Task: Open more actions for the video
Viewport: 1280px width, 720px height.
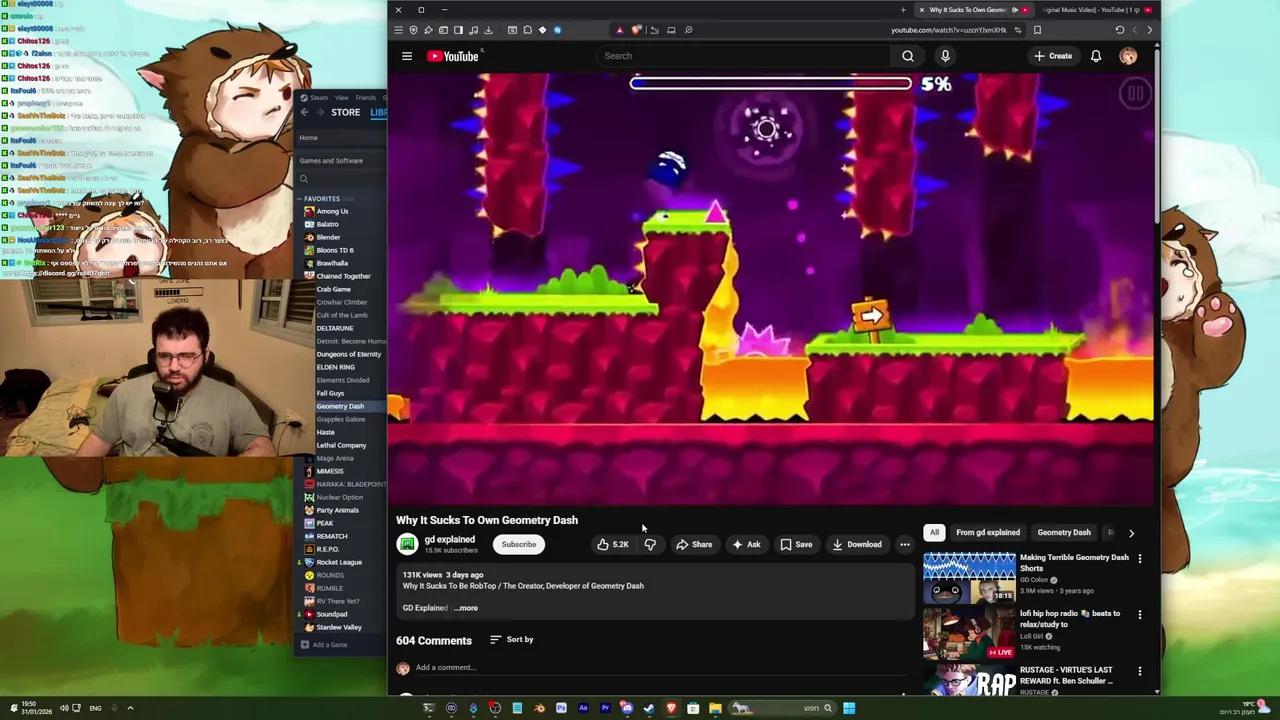Action: pos(904,544)
